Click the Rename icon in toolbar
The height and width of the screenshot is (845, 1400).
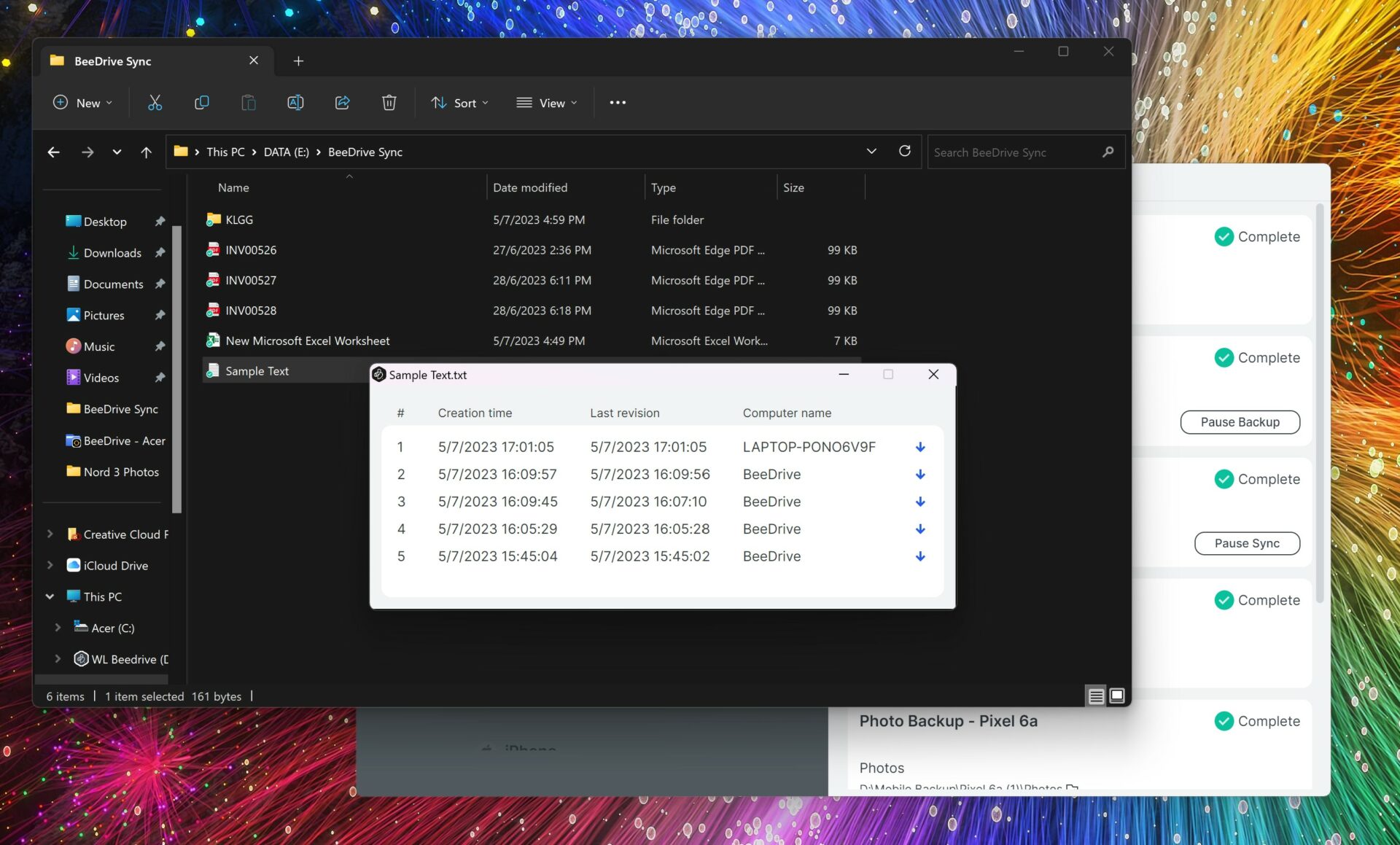[295, 103]
